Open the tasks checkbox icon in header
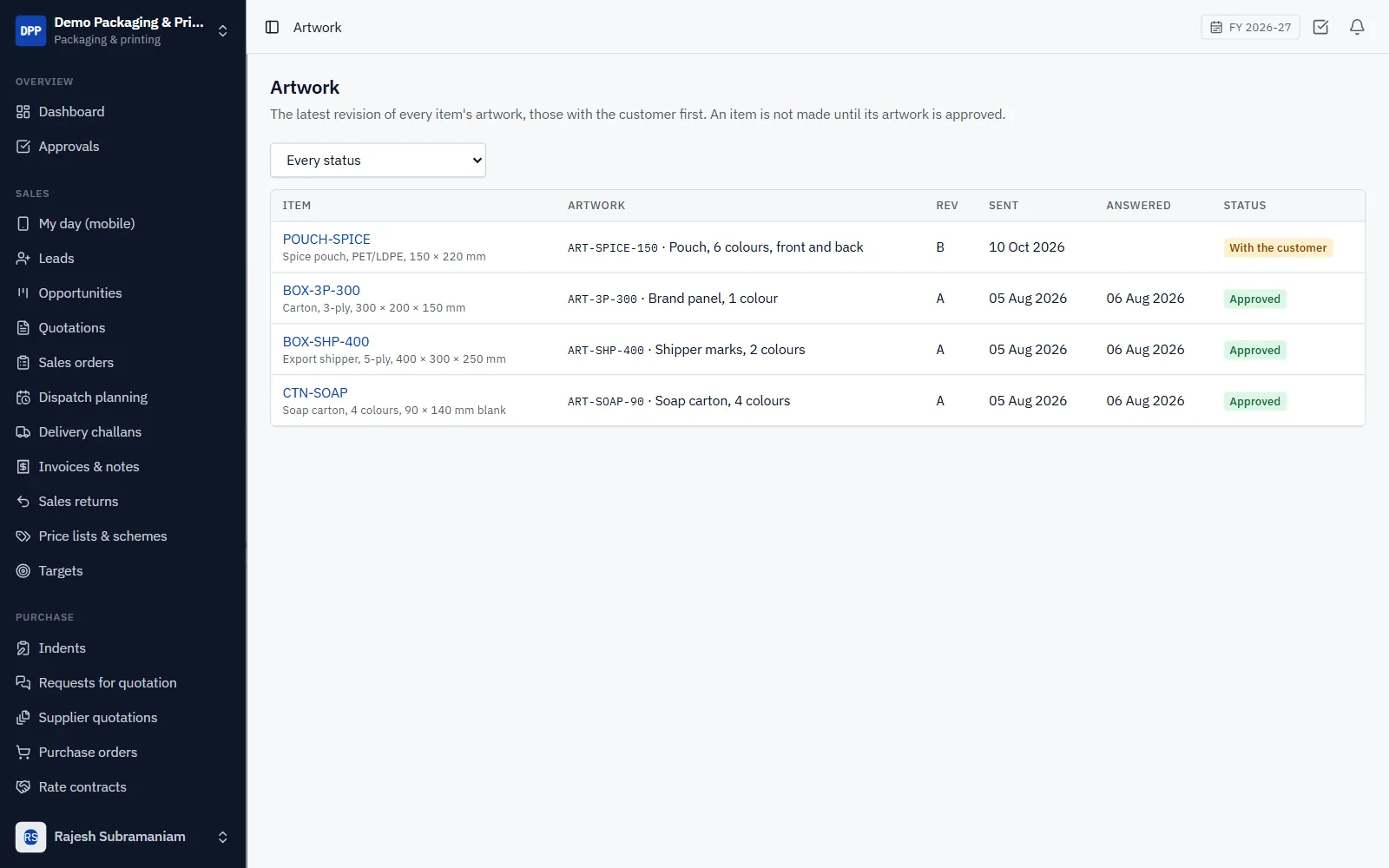1389x868 pixels. [x=1320, y=27]
